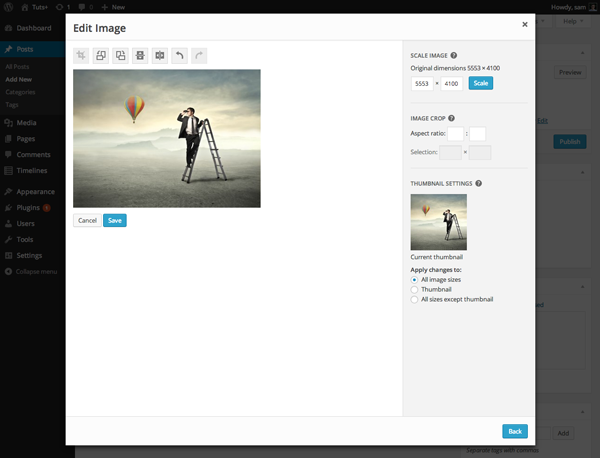Click the Back button
The image size is (600, 458).
(515, 431)
